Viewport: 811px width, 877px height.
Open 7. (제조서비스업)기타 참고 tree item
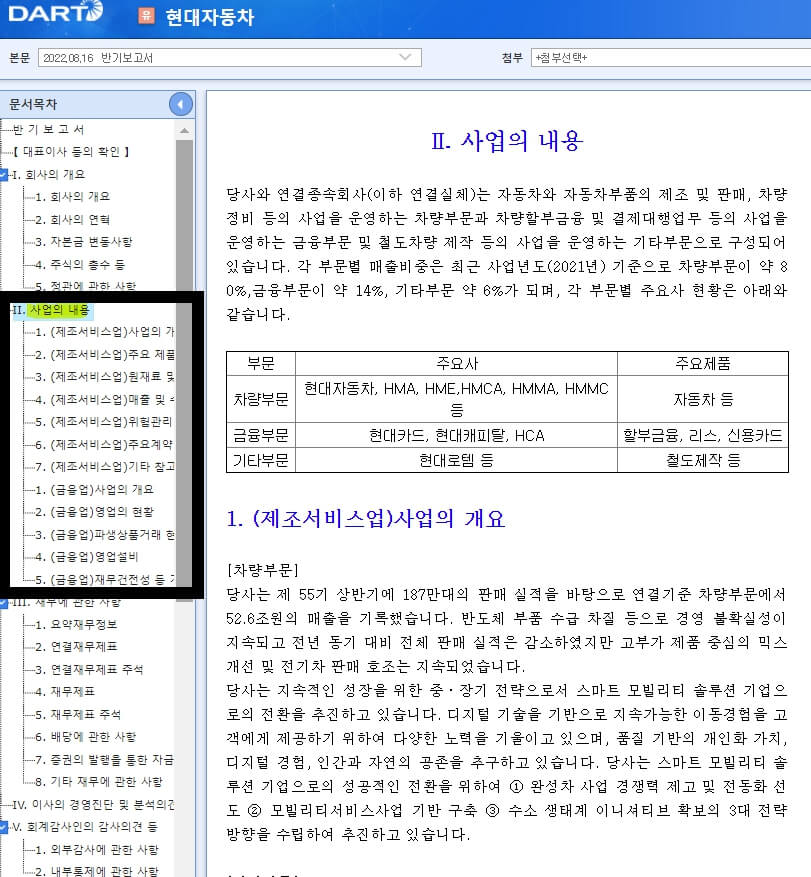105,466
